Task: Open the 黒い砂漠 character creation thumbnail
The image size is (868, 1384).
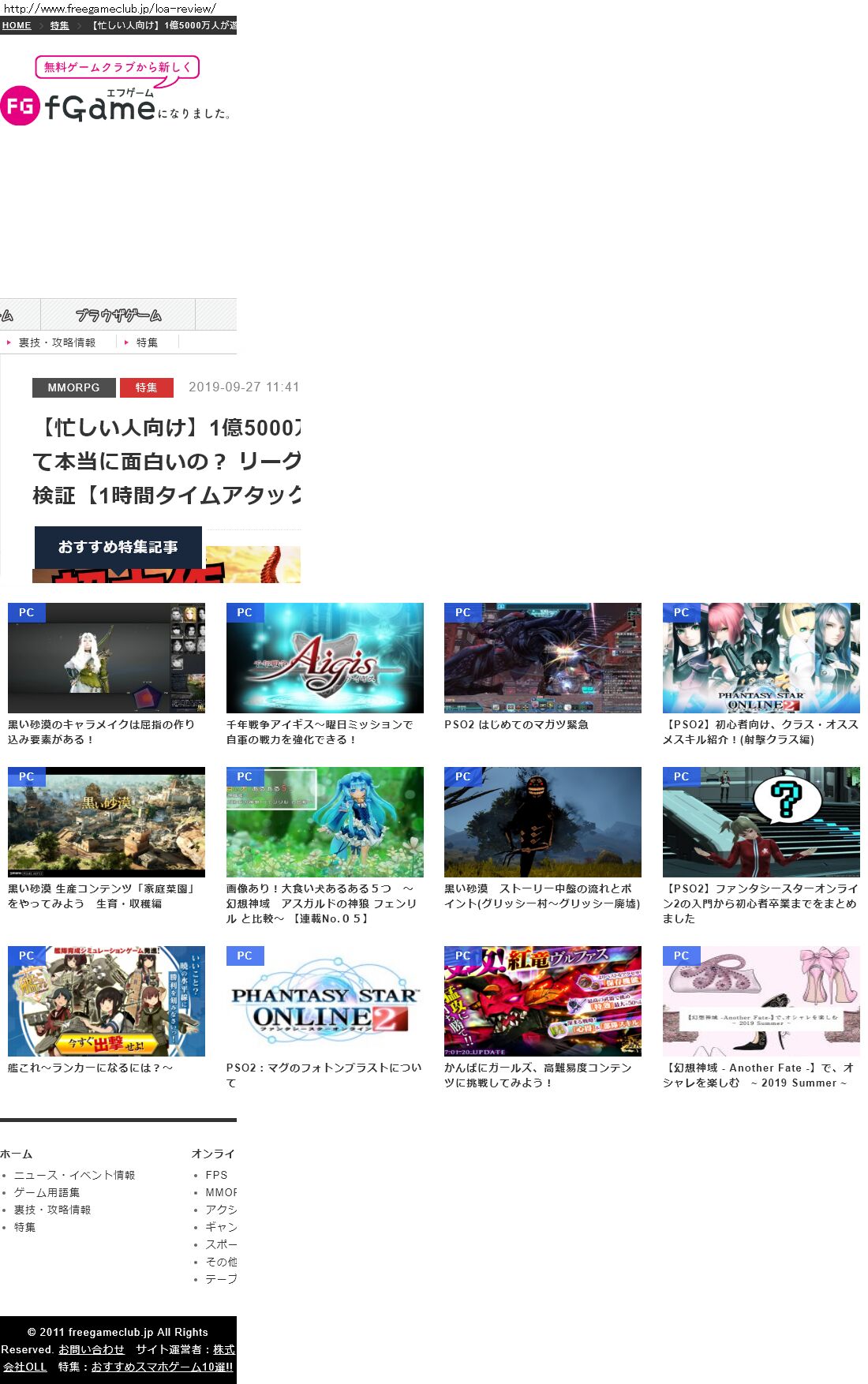Action: (107, 658)
